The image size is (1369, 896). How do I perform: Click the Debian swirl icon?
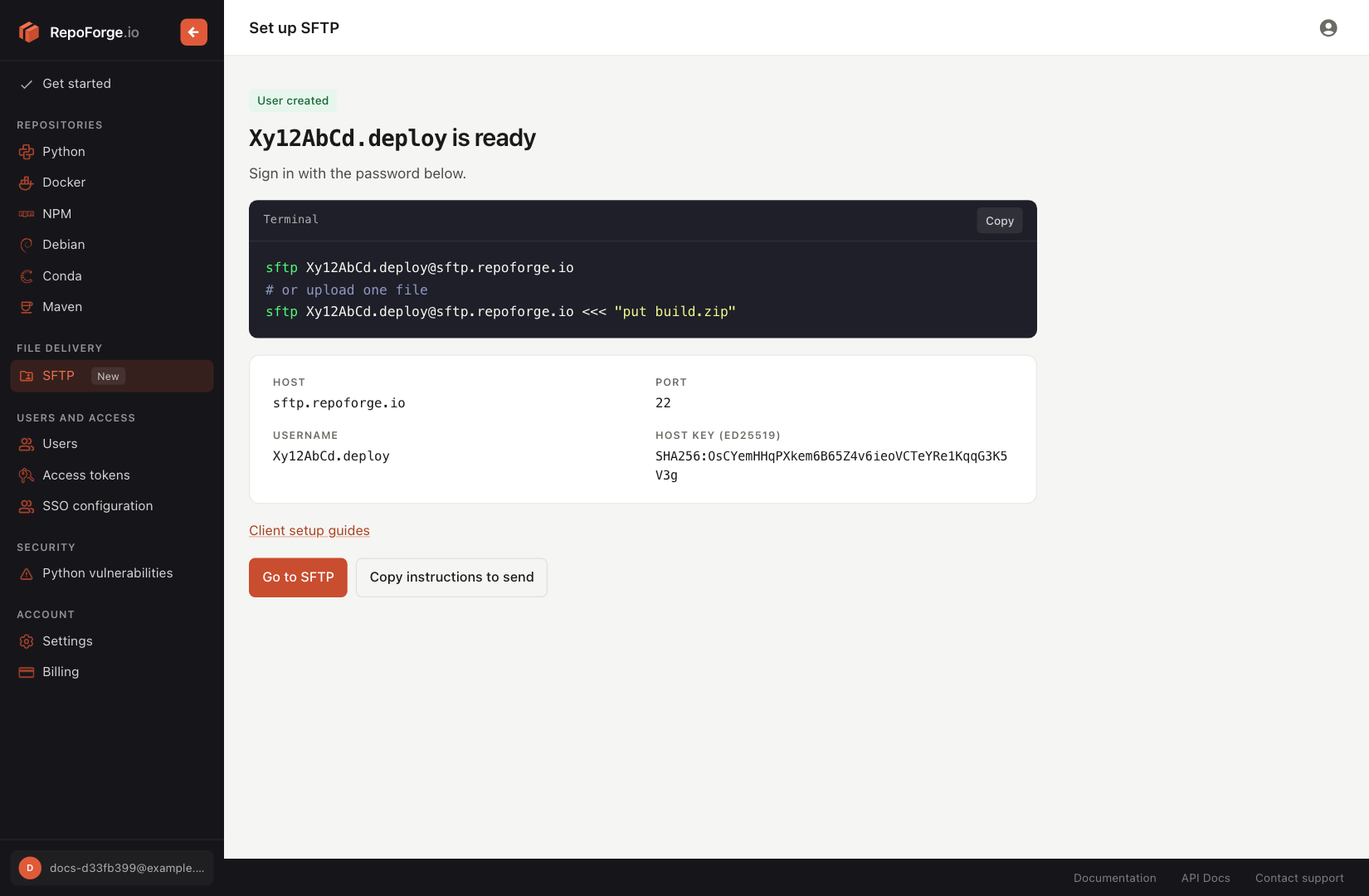click(x=27, y=245)
